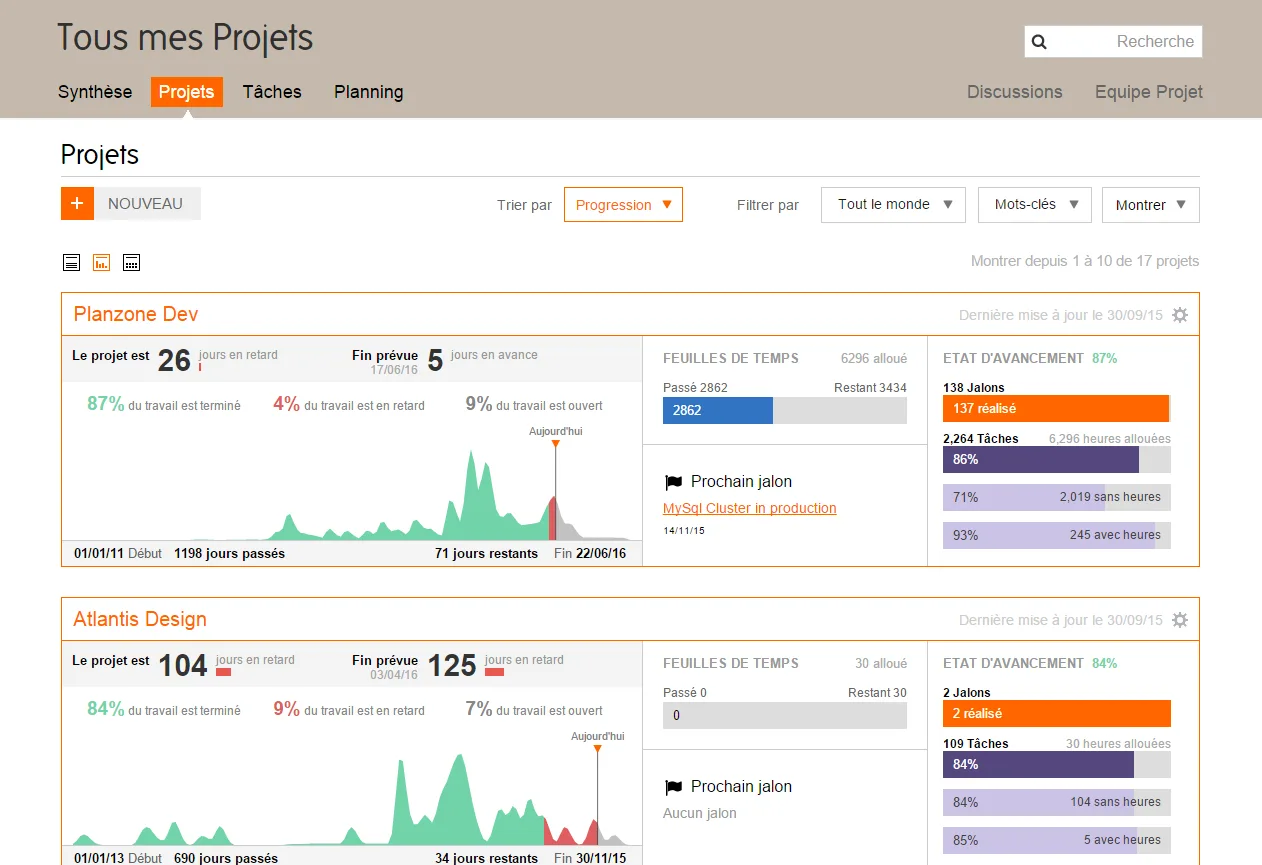Image resolution: width=1262 pixels, height=865 pixels.
Task: Switch to list view icon
Action: coord(71,263)
